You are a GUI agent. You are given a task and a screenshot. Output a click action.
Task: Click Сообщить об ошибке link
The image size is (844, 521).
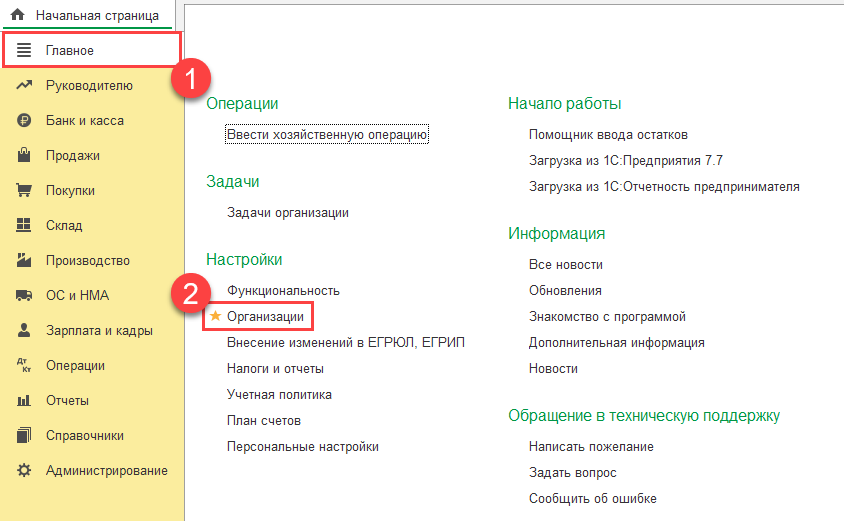pos(592,499)
